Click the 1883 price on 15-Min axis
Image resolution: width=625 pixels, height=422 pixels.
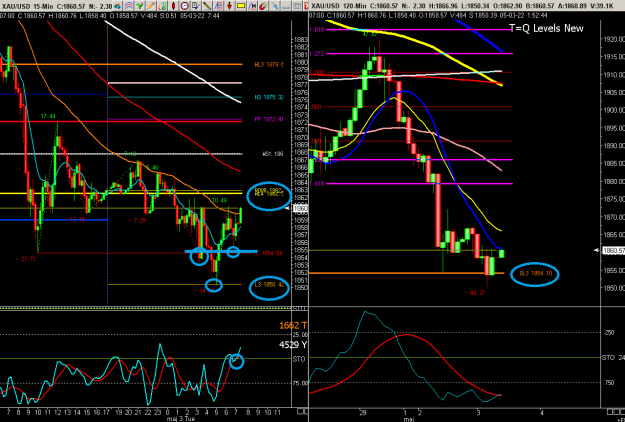pyautogui.click(x=301, y=39)
